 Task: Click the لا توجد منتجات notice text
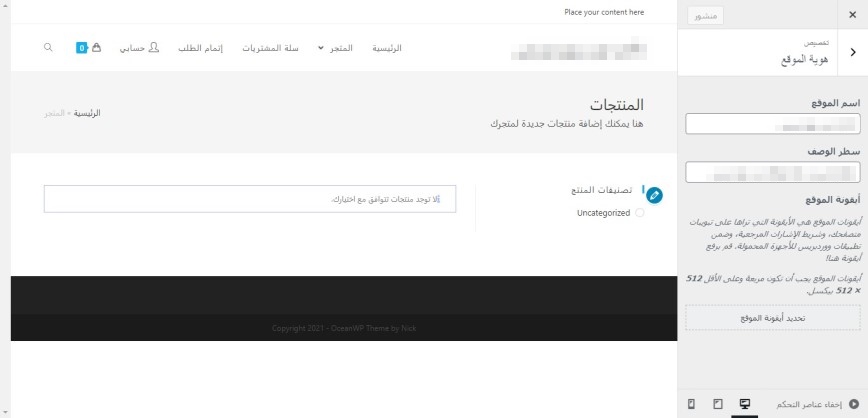click(x=384, y=199)
